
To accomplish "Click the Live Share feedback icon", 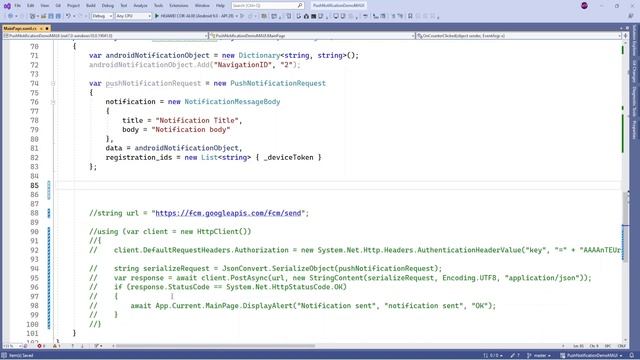I will tap(631, 16).
